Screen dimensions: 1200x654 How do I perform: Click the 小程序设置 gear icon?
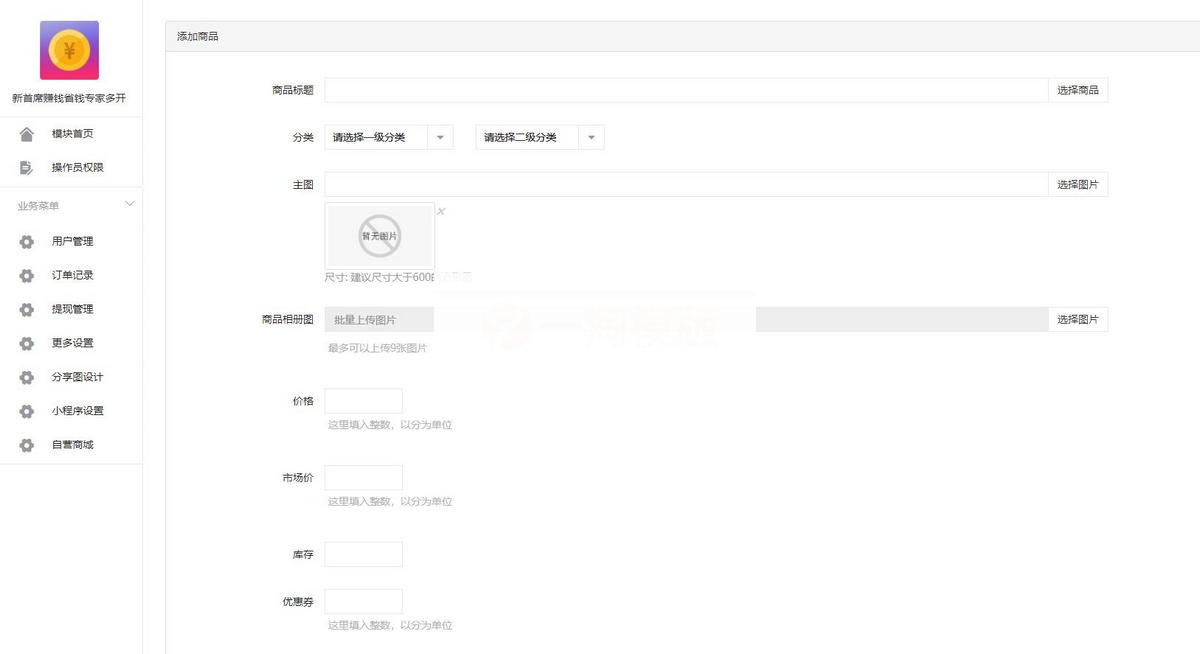click(25, 411)
